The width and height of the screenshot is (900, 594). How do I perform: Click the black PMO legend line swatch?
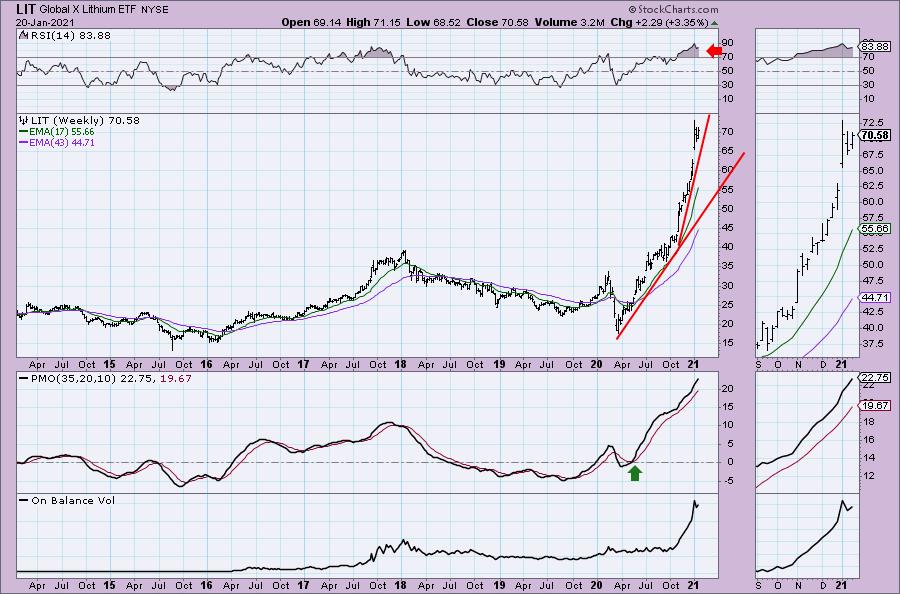point(24,379)
